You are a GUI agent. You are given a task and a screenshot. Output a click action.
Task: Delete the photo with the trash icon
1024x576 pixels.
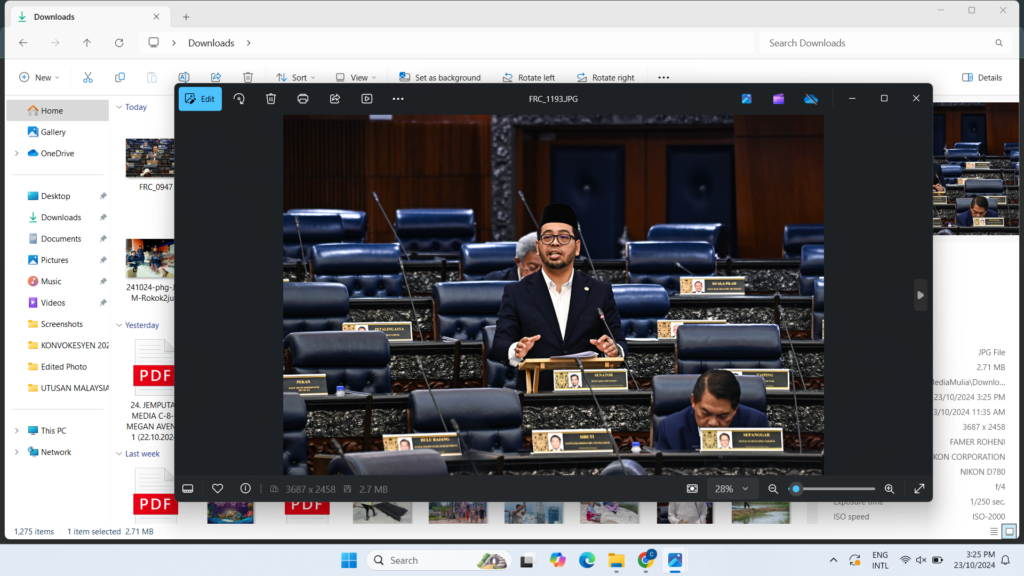tap(271, 99)
